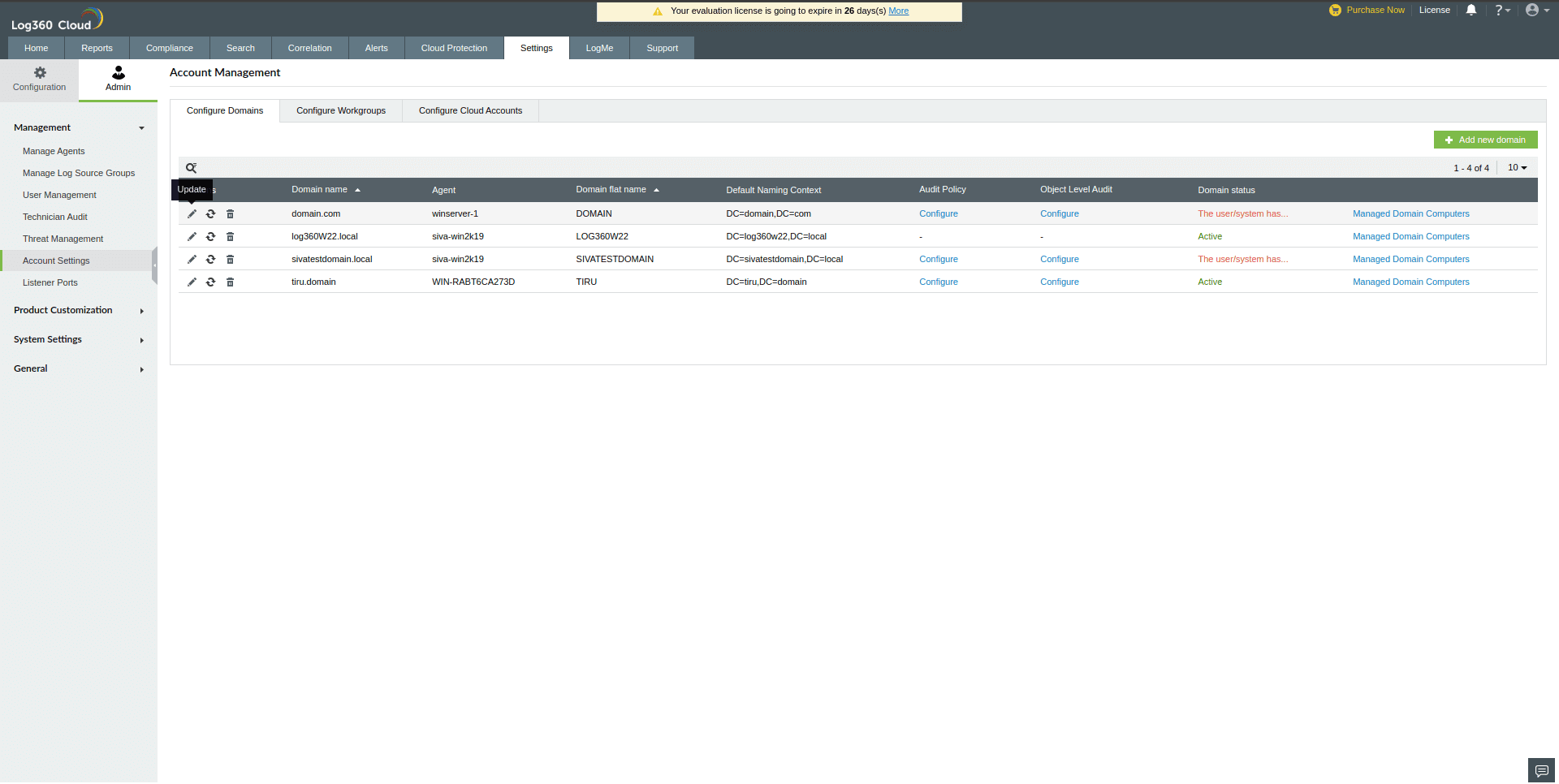Open Manage Agents in the sidebar
The image size is (1559, 784).
pyautogui.click(x=54, y=151)
